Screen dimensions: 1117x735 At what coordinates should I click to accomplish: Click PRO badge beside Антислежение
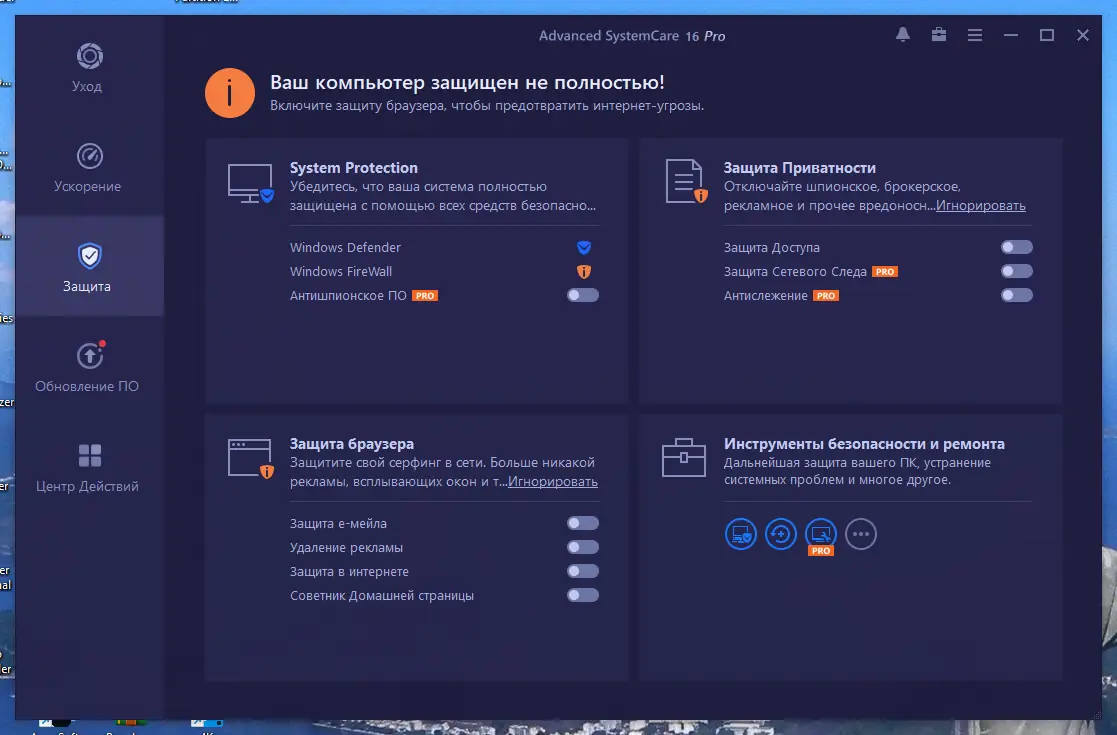(x=826, y=296)
